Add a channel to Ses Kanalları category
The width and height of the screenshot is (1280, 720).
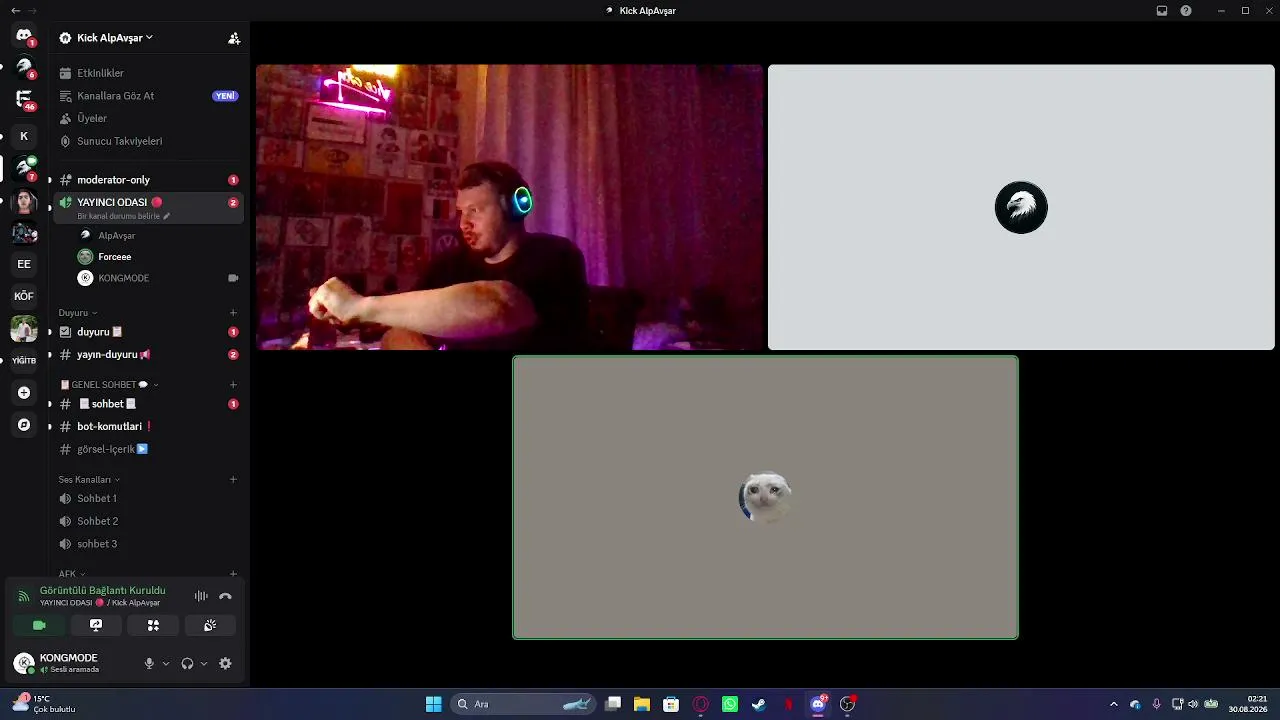tap(233, 480)
